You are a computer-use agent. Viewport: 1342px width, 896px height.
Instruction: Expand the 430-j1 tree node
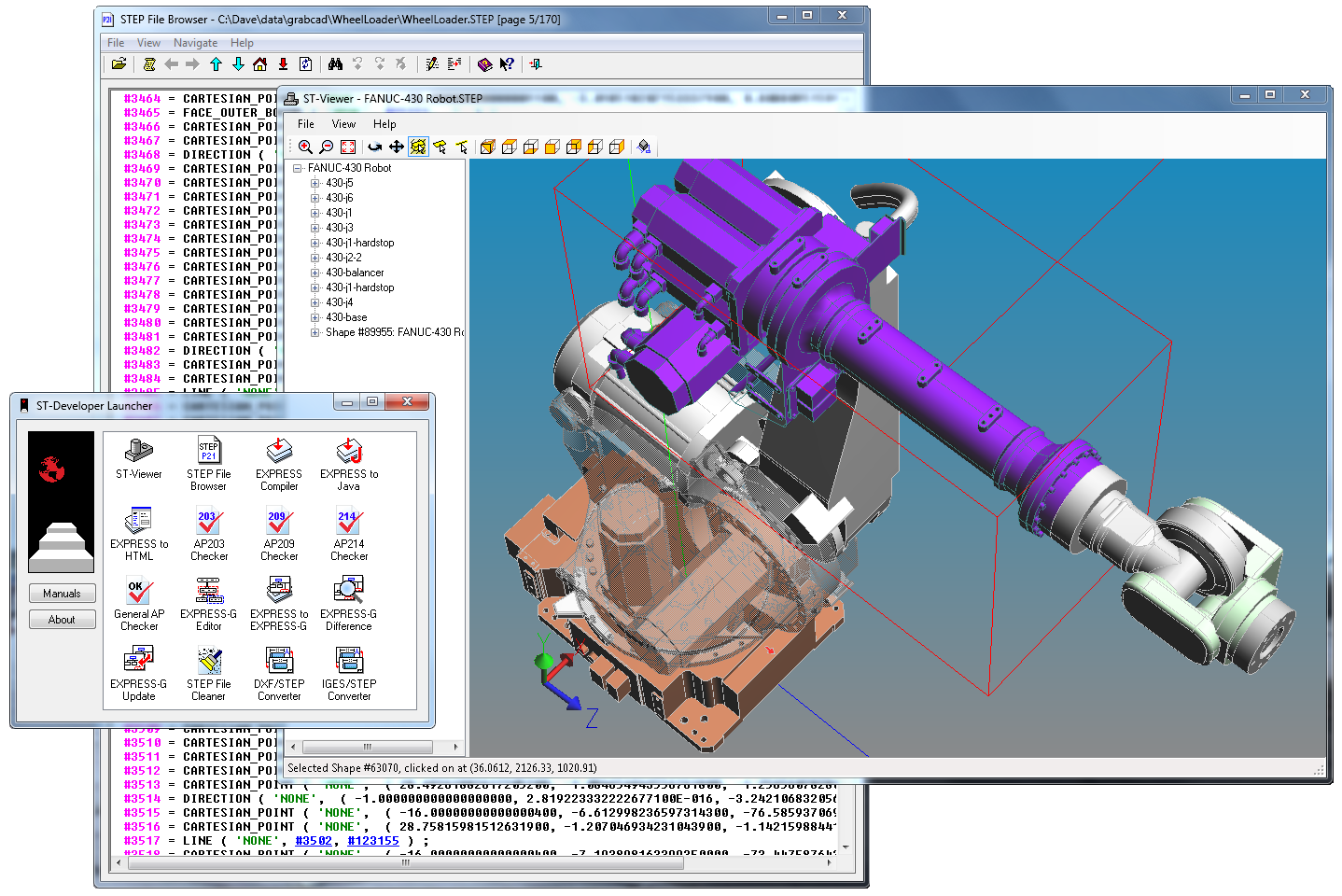pos(315,213)
